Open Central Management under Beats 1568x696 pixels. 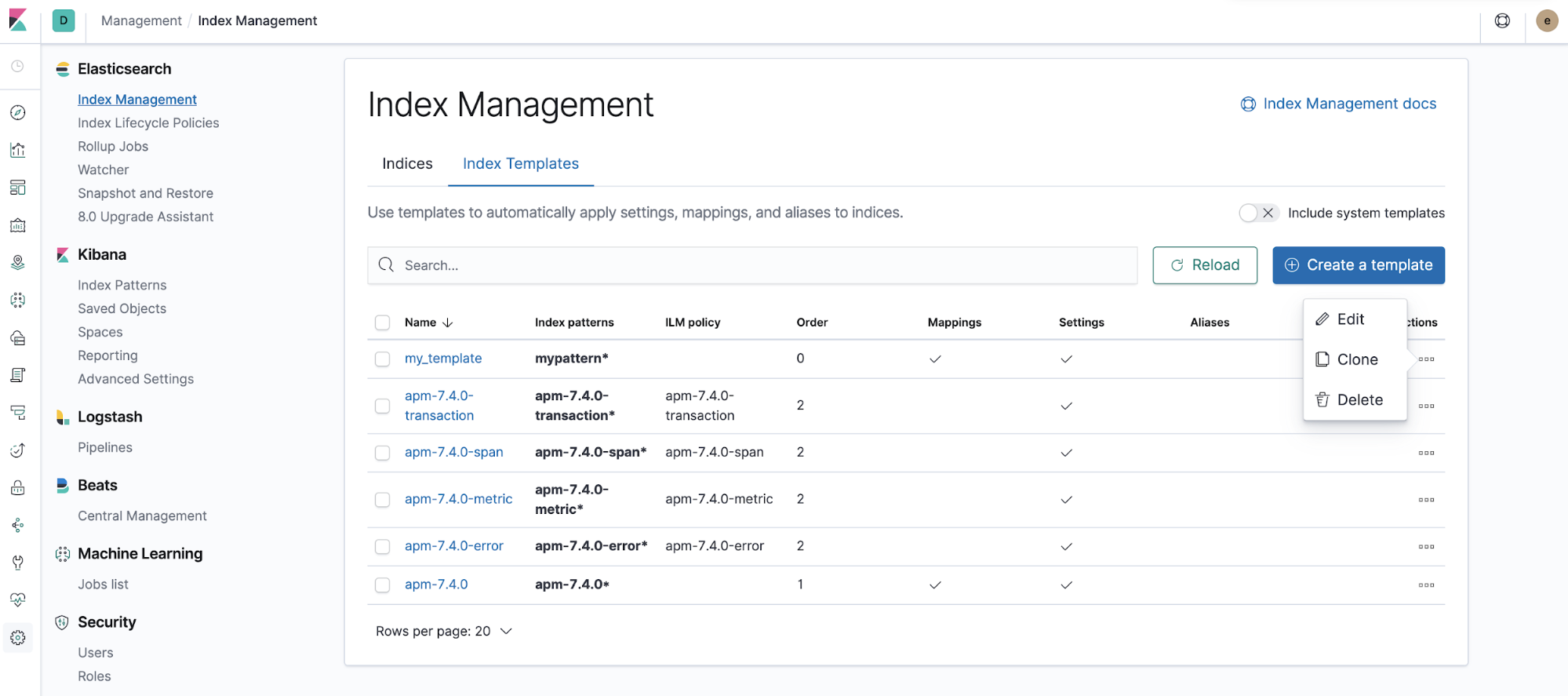(142, 516)
